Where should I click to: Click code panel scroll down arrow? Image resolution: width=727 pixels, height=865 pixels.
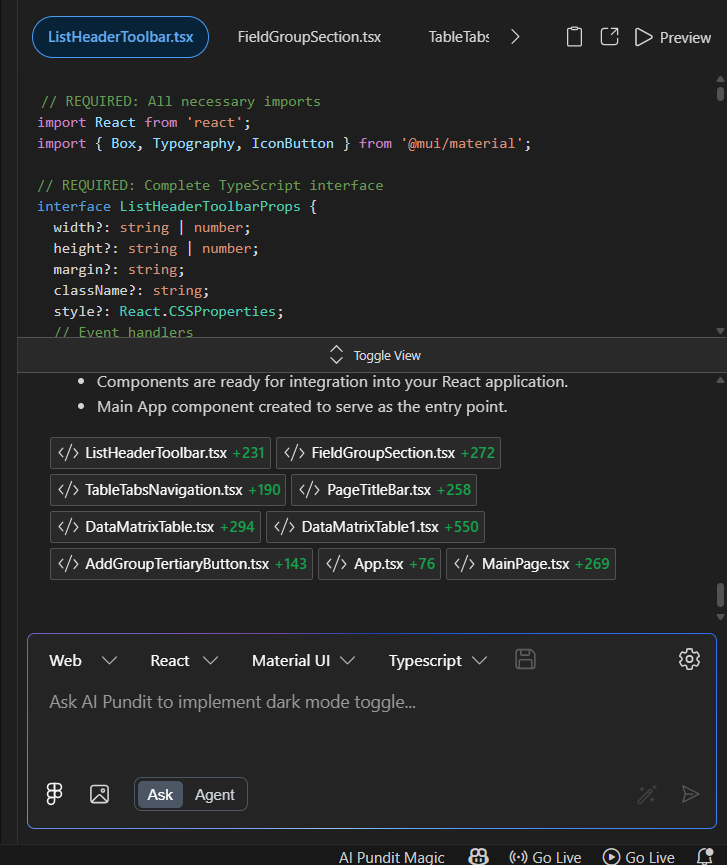(720, 331)
